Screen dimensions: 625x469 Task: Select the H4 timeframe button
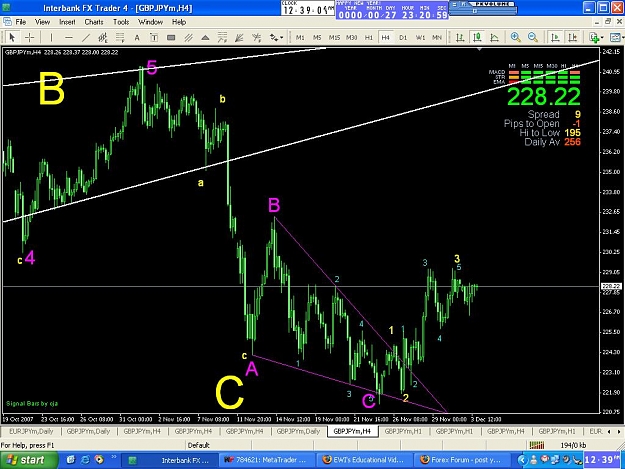[x=385, y=37]
